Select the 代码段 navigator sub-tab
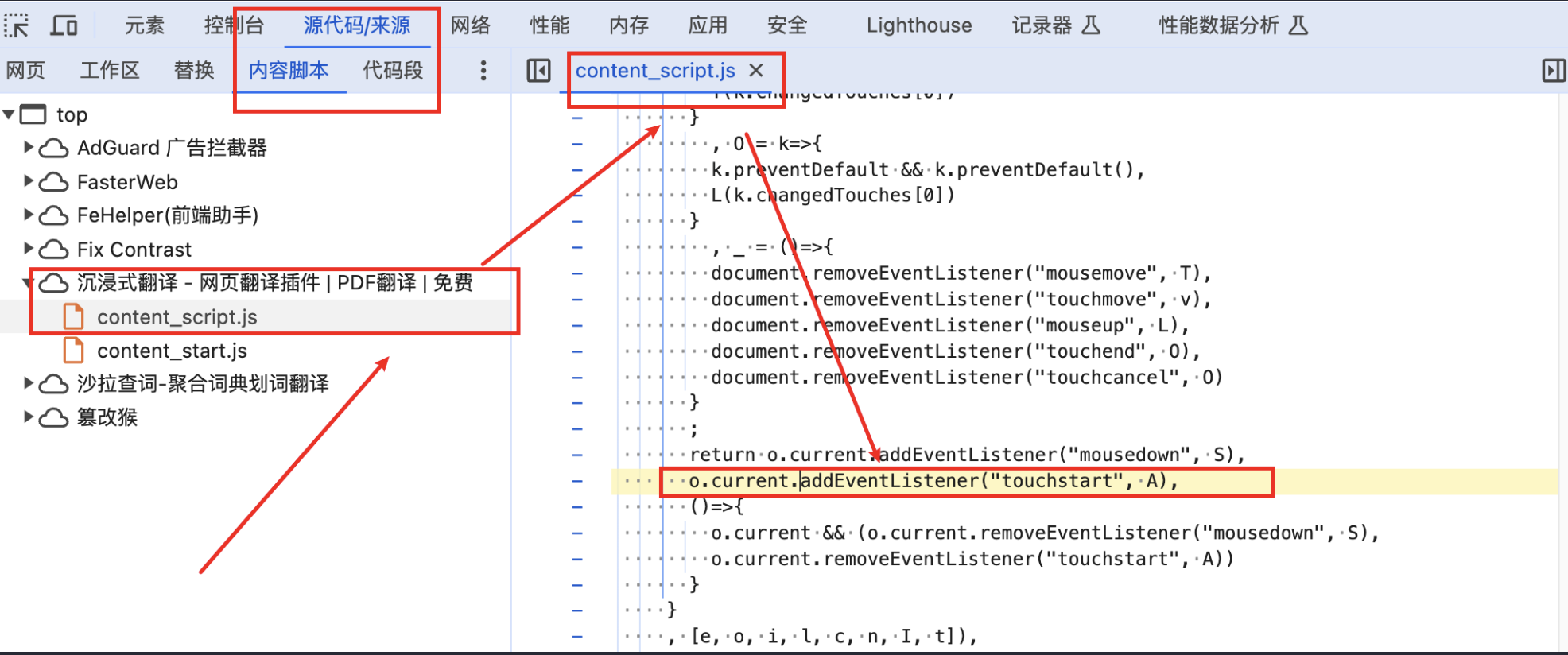1568x655 pixels. click(x=393, y=71)
